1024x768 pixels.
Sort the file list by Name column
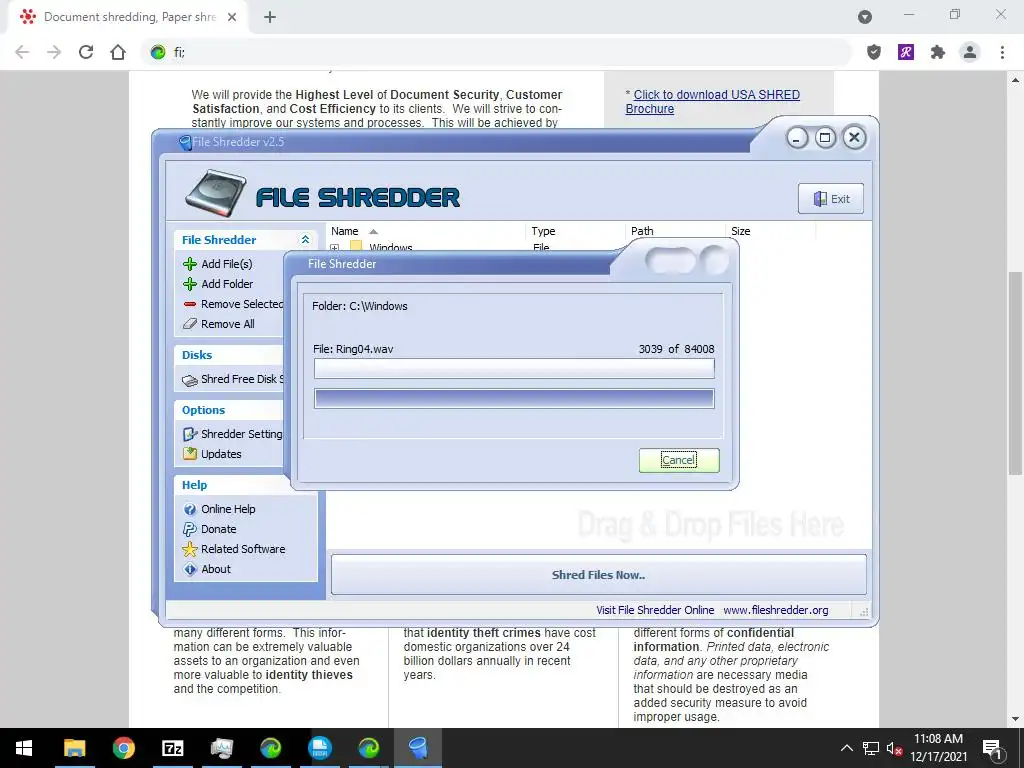[345, 231]
